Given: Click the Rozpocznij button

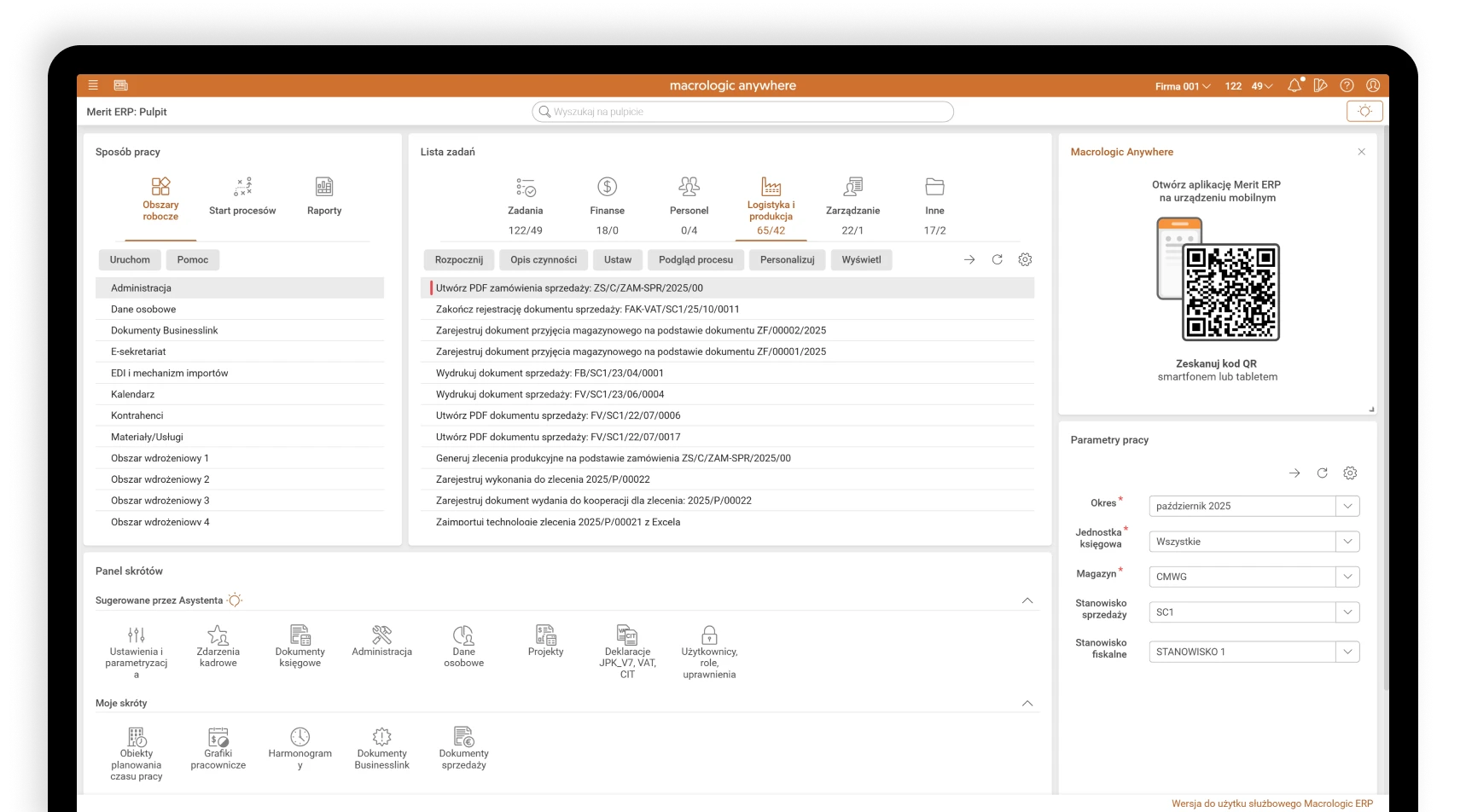Looking at the screenshot, I should click(458, 260).
